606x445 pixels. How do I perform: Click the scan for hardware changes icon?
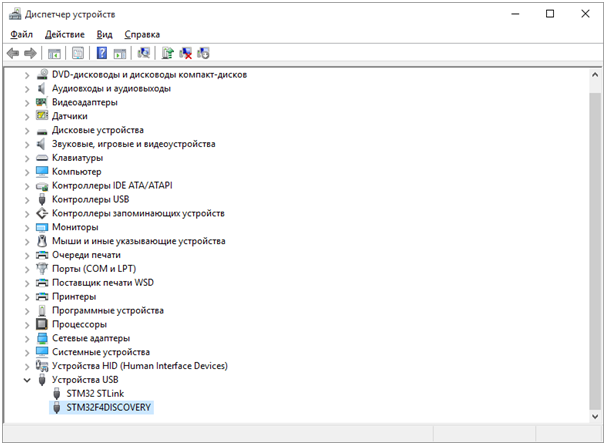144,53
